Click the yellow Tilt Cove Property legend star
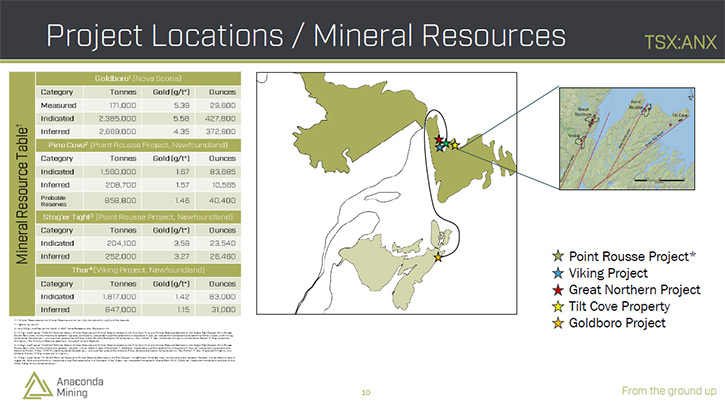725x404 pixels. click(x=558, y=306)
